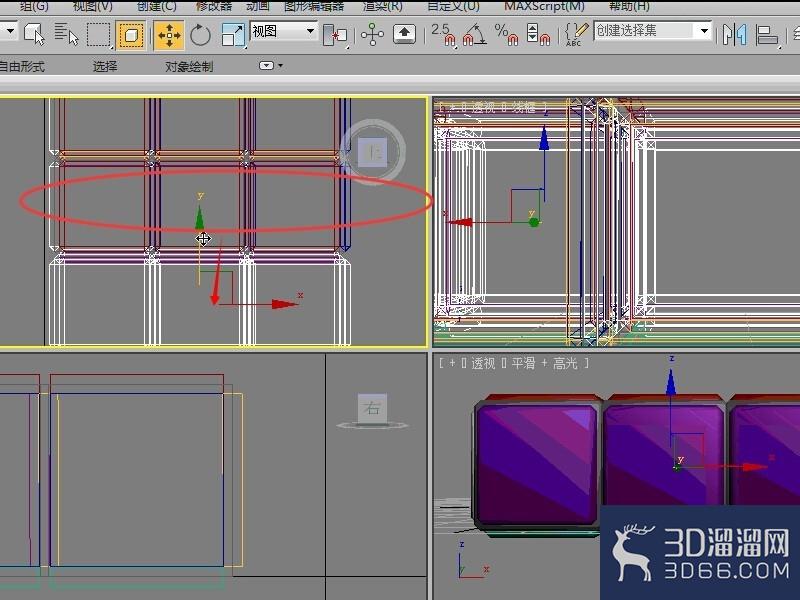This screenshot has width=800, height=600.
Task: Open Select by Name list tool
Action: 66,35
